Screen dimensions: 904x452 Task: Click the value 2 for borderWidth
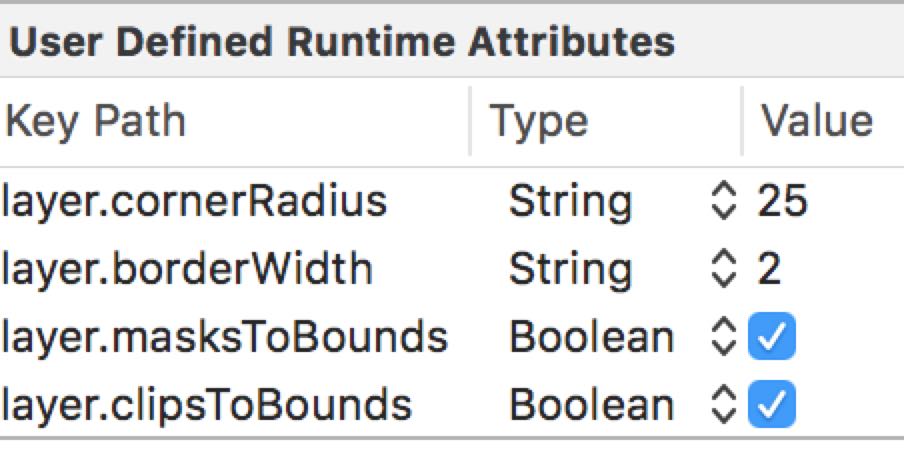769,270
